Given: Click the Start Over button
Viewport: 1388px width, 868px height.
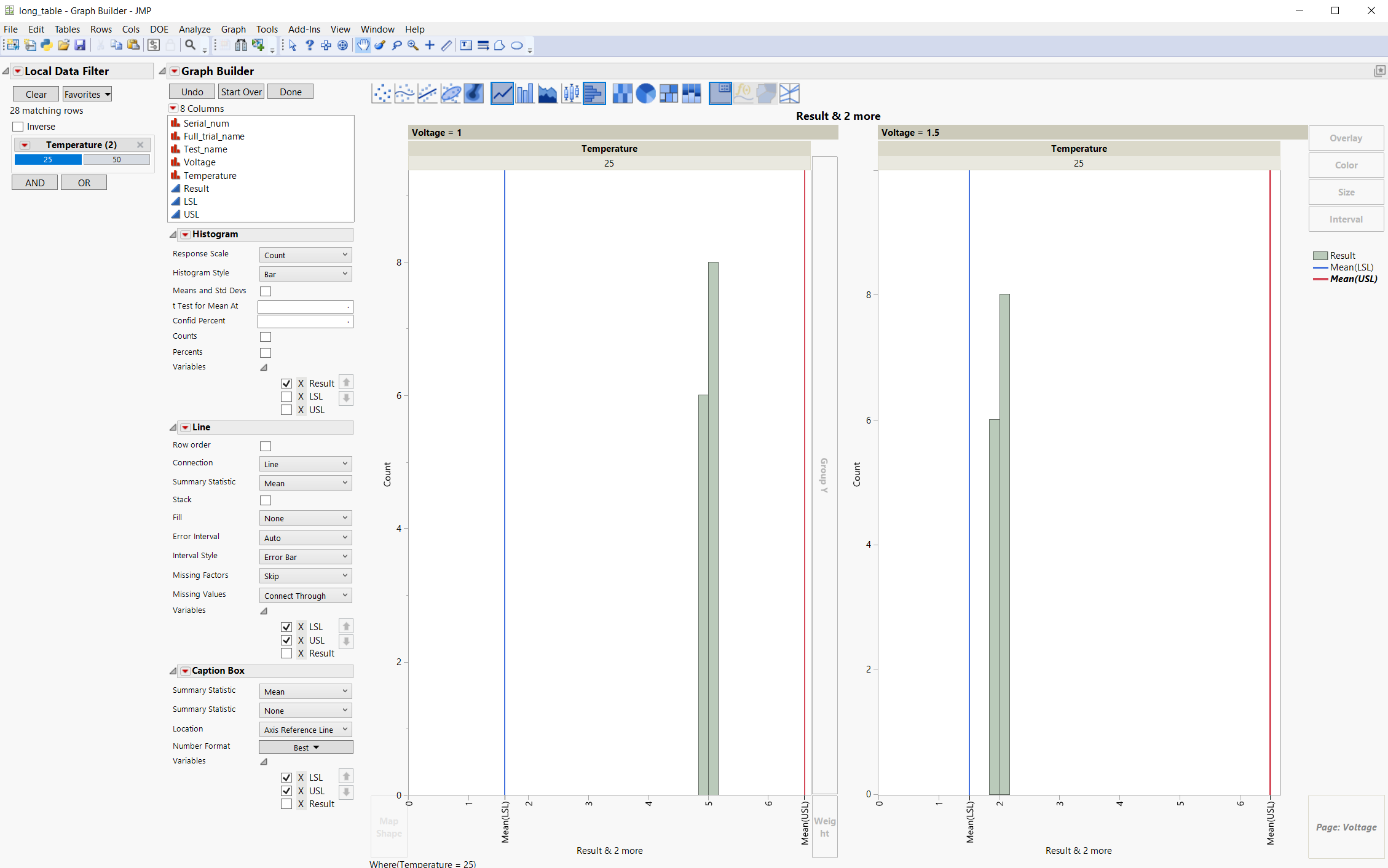Looking at the screenshot, I should click(241, 92).
